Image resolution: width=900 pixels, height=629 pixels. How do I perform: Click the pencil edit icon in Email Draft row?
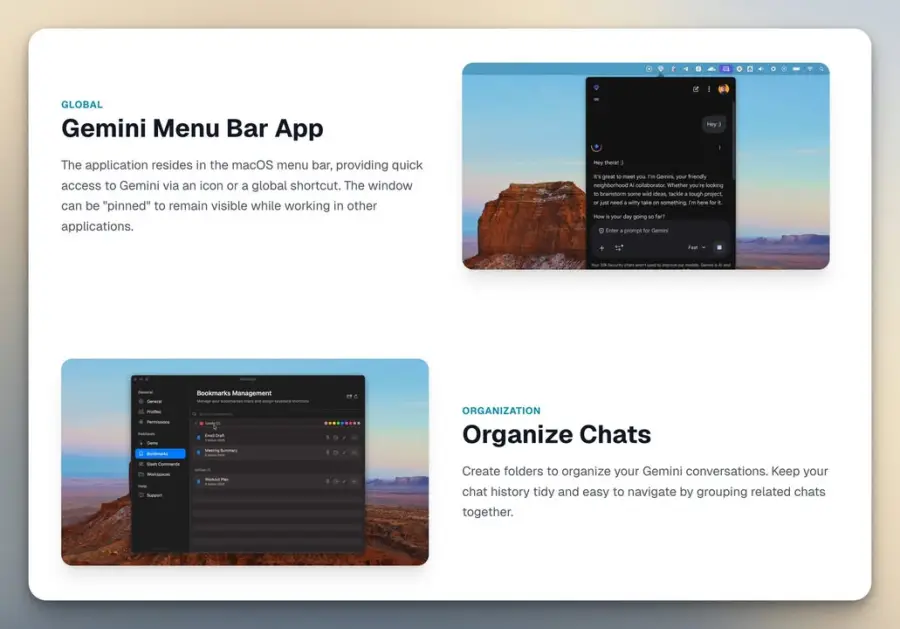[344, 437]
